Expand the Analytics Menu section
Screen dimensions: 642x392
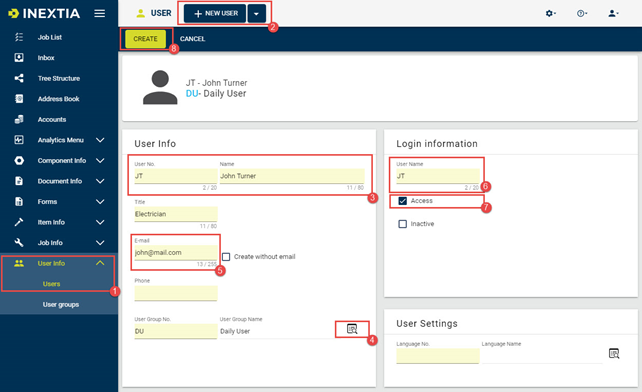pos(100,140)
